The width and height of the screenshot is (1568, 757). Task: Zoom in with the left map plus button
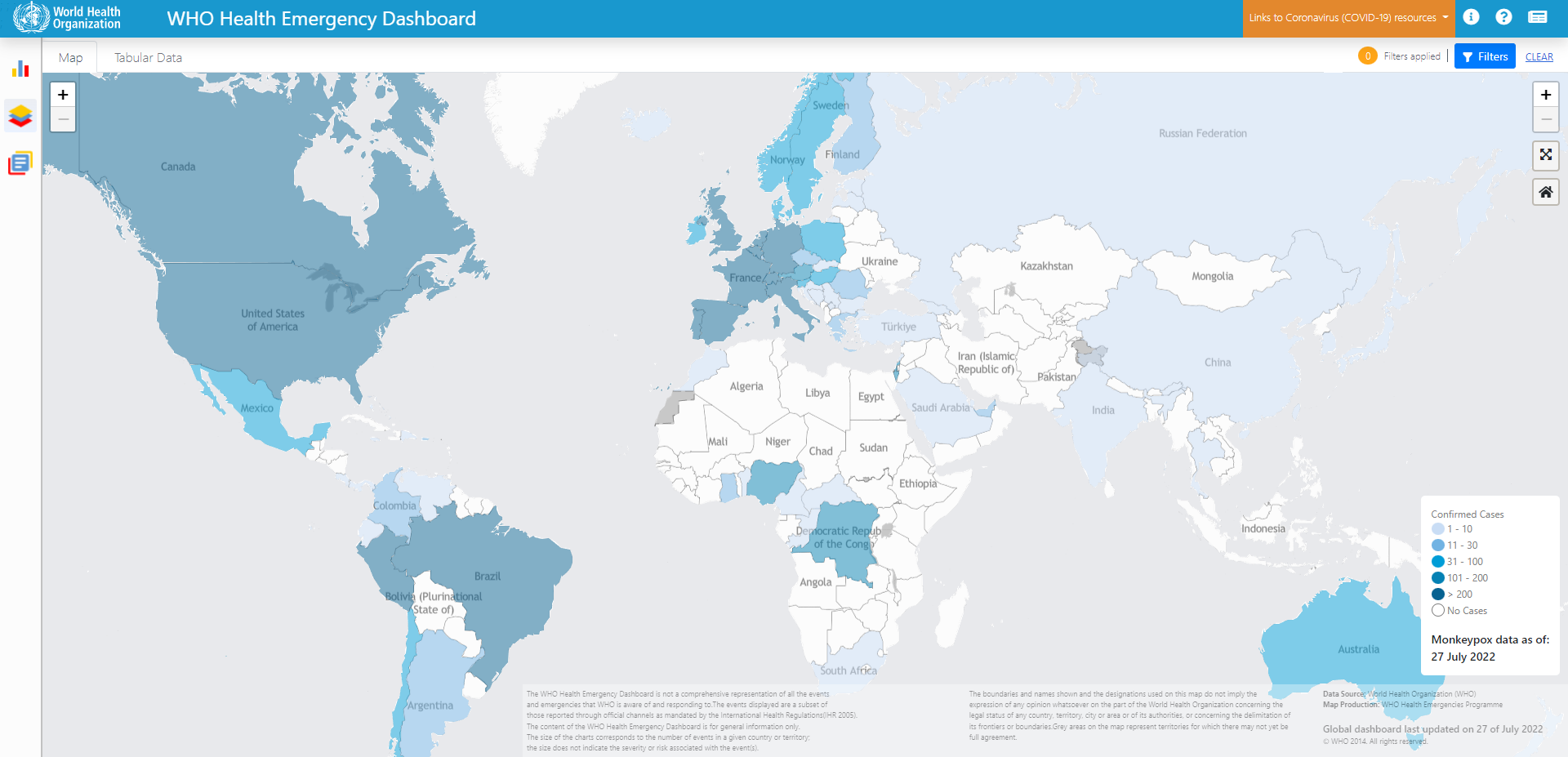(x=63, y=95)
